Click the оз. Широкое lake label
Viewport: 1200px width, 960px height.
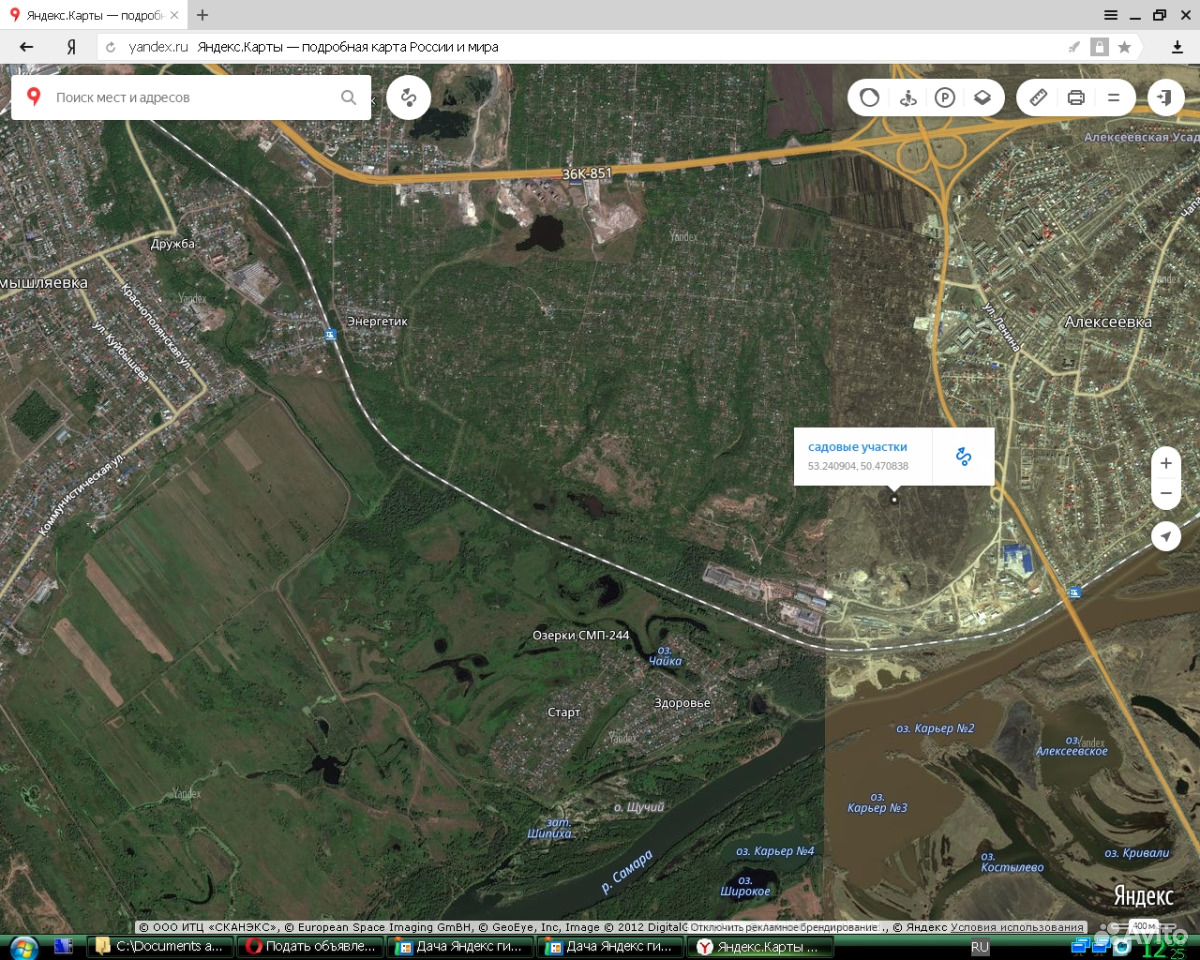click(x=746, y=885)
